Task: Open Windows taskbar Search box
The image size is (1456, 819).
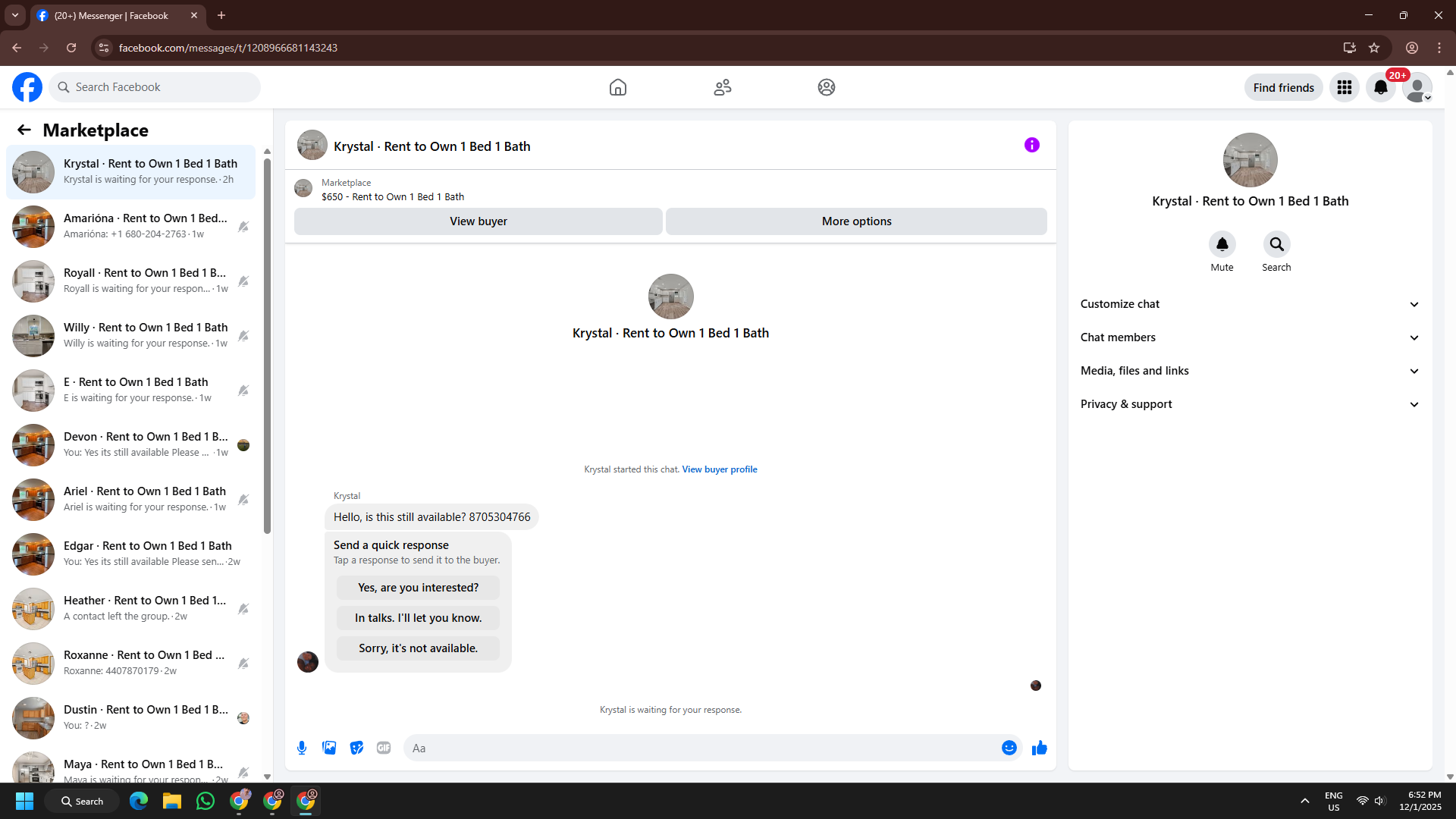Action: pyautogui.click(x=82, y=801)
